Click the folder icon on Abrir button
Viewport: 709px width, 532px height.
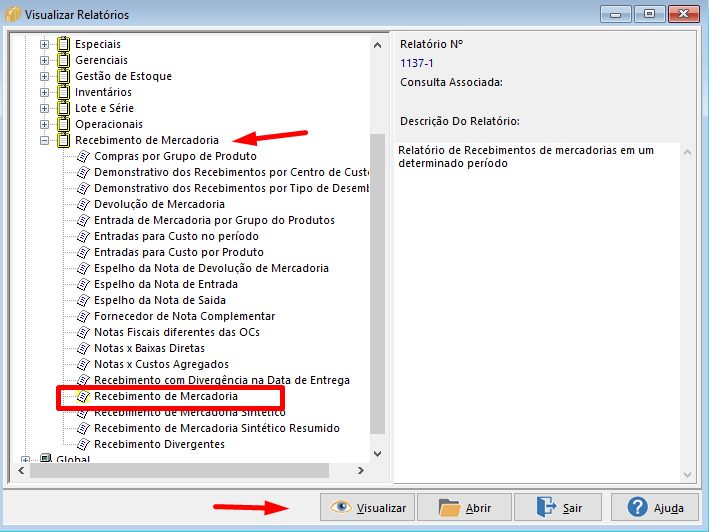449,508
